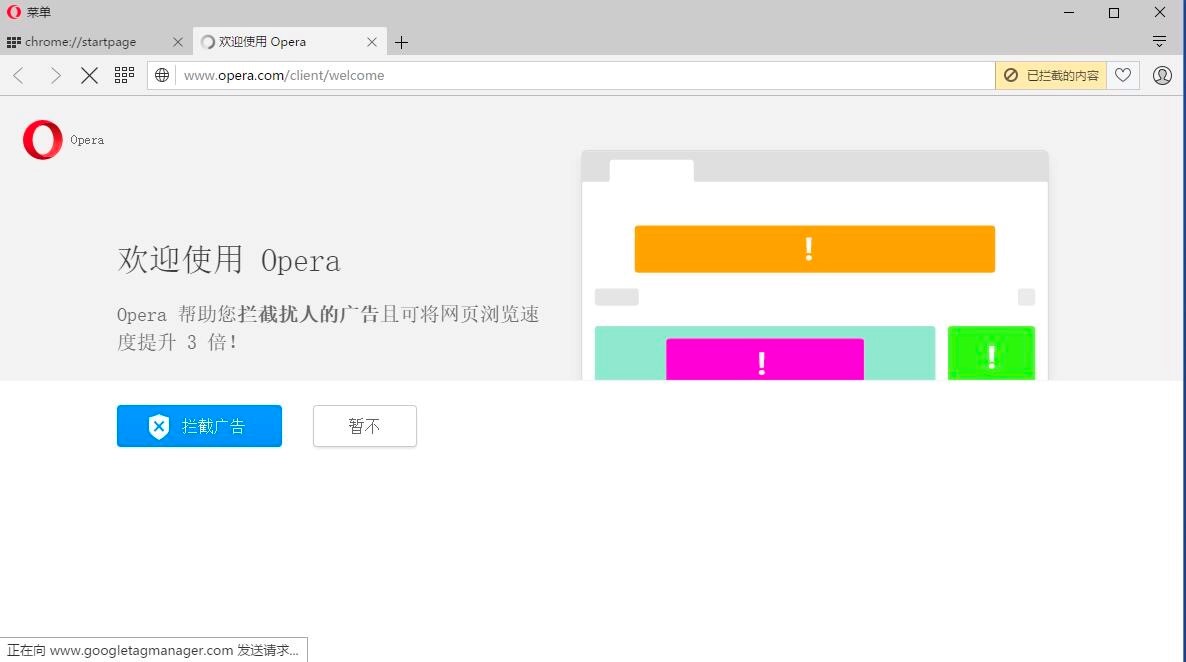1186x662 pixels.
Task: Decline ad blocking by clicking 暂不
Action: pos(364,426)
